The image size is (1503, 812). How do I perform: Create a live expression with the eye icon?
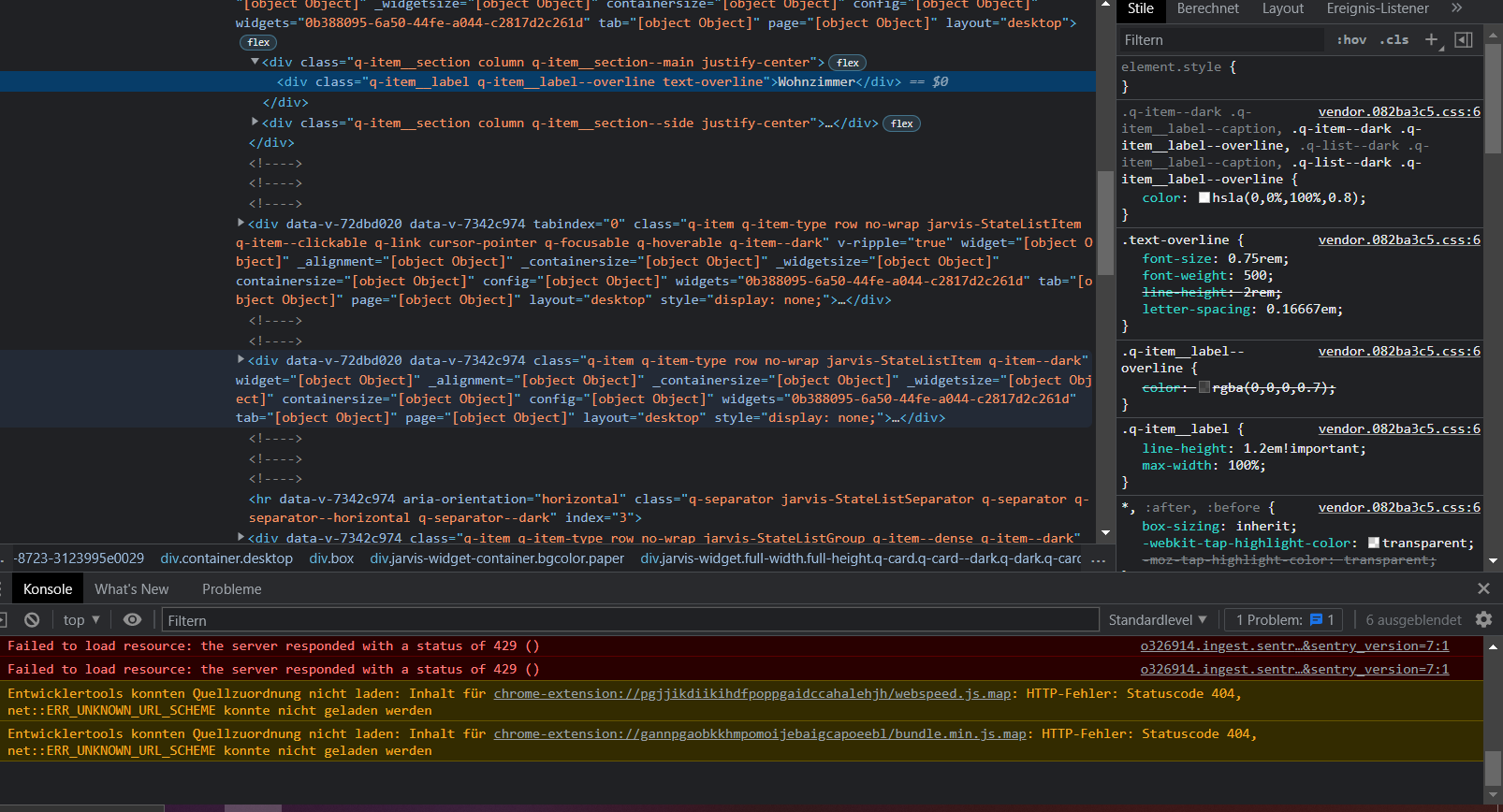[x=133, y=619]
